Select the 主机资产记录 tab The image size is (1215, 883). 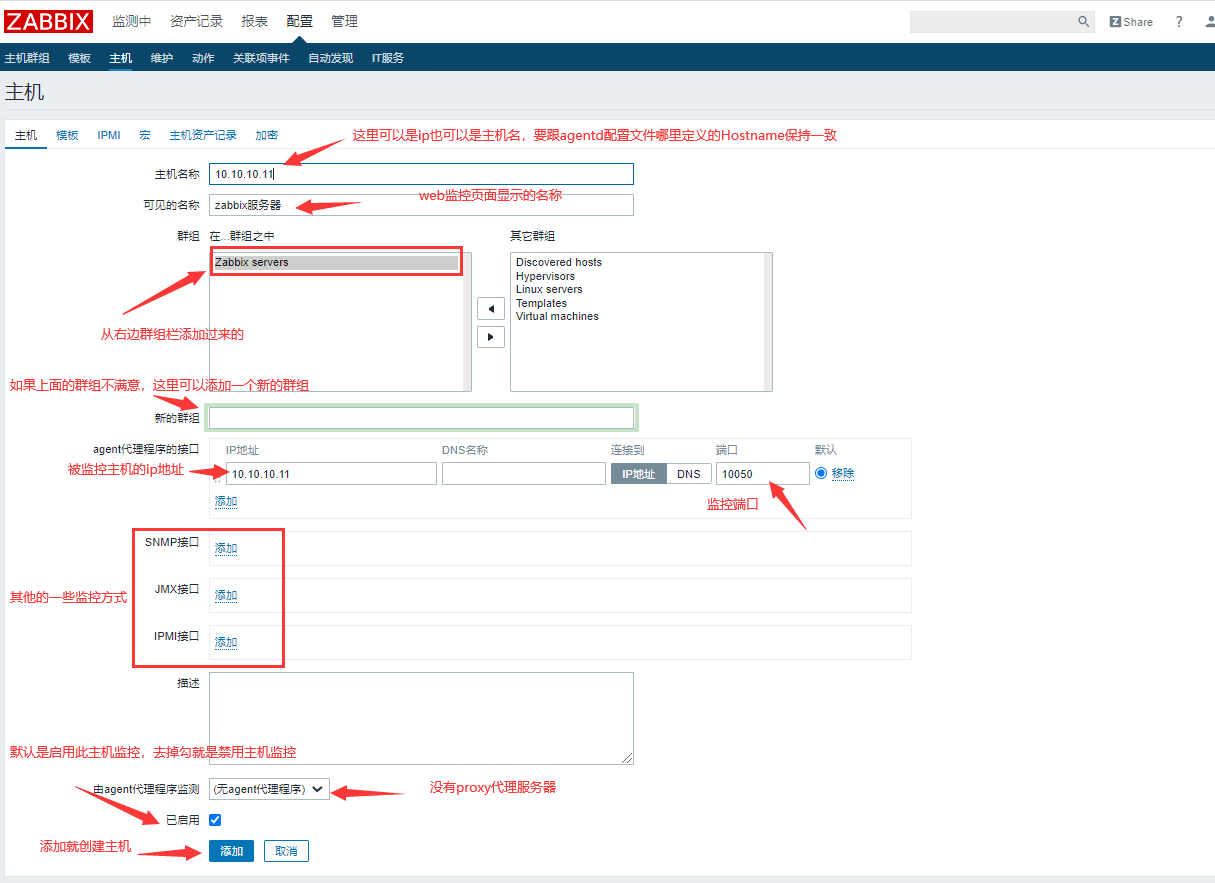(x=203, y=135)
